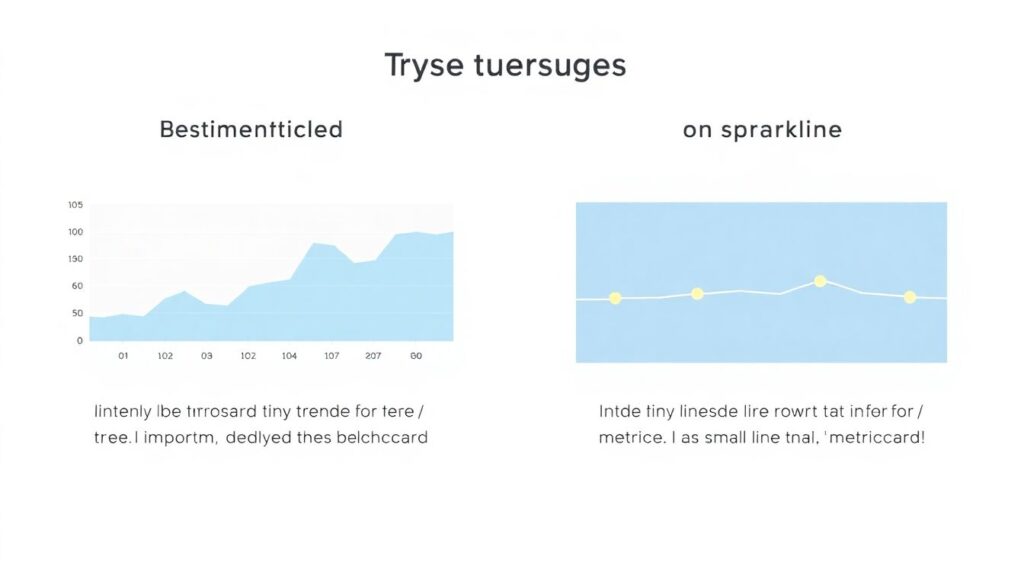
Task: Click the last yellow dot on the sparkline
Action: [909, 297]
